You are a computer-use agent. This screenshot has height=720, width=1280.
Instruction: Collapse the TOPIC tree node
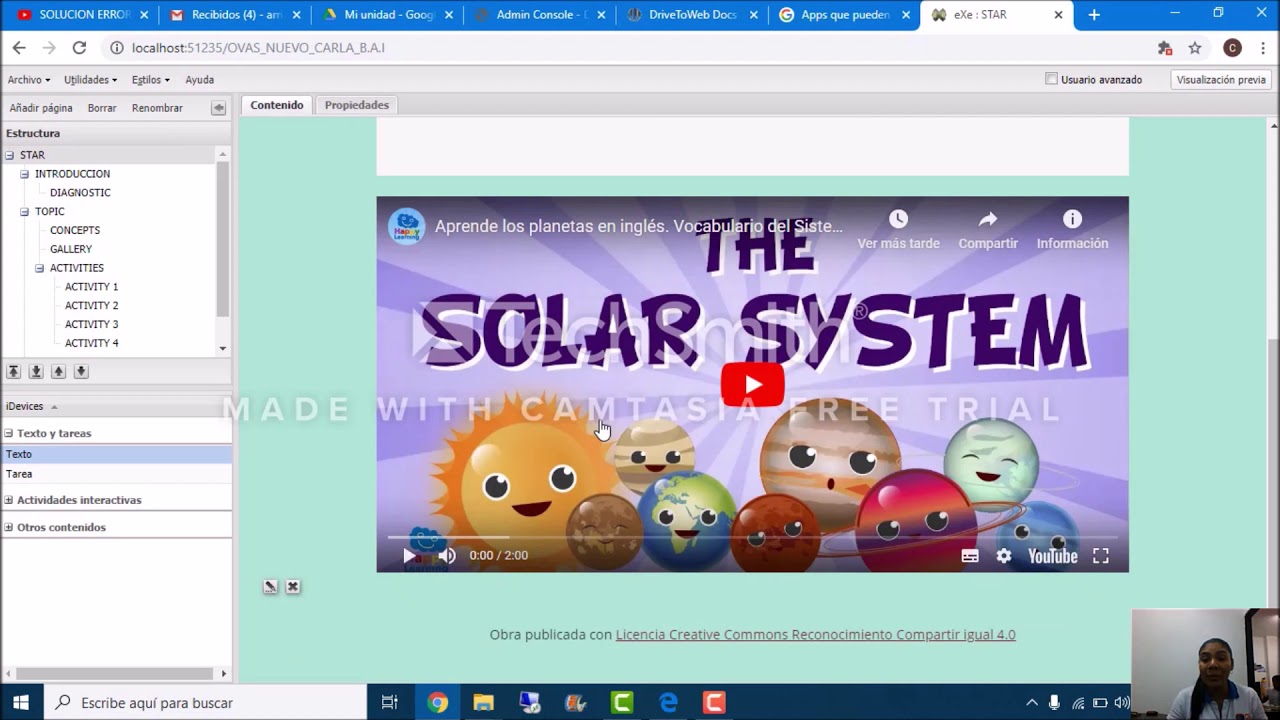click(x=25, y=212)
